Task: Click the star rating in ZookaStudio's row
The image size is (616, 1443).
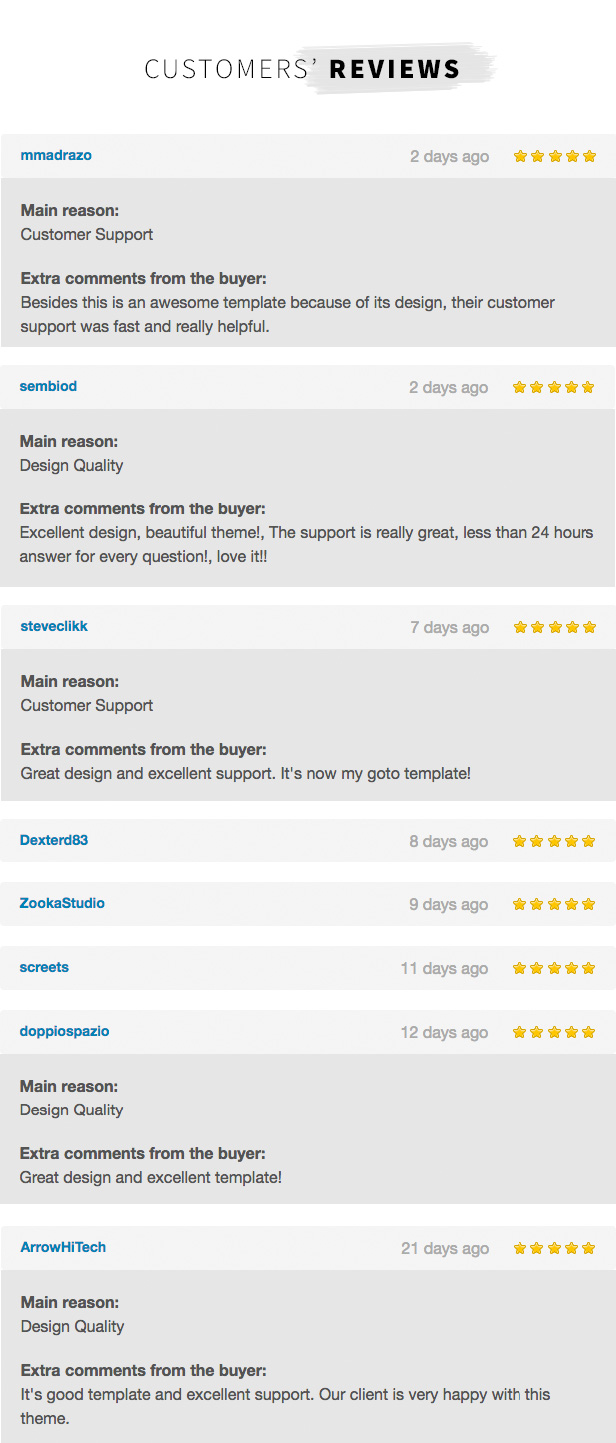Action: [x=554, y=904]
